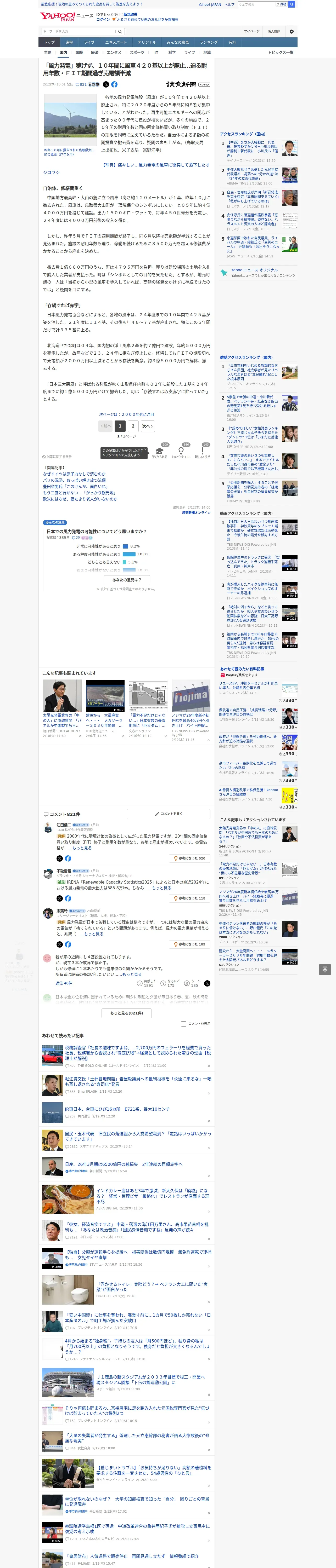Viewport: 336px width, 1568px height.
Task: Select the ランキング navigation tab
Action: tap(209, 43)
